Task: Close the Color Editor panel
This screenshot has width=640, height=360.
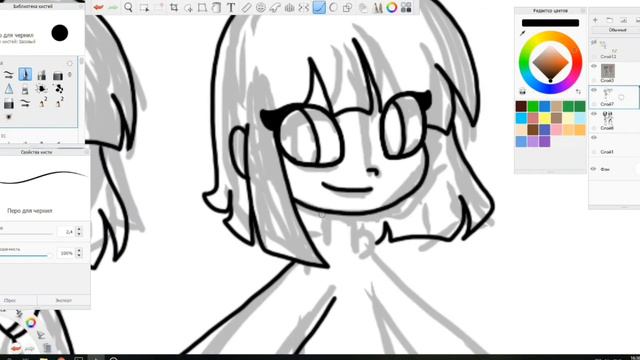Action: pyautogui.click(x=582, y=11)
